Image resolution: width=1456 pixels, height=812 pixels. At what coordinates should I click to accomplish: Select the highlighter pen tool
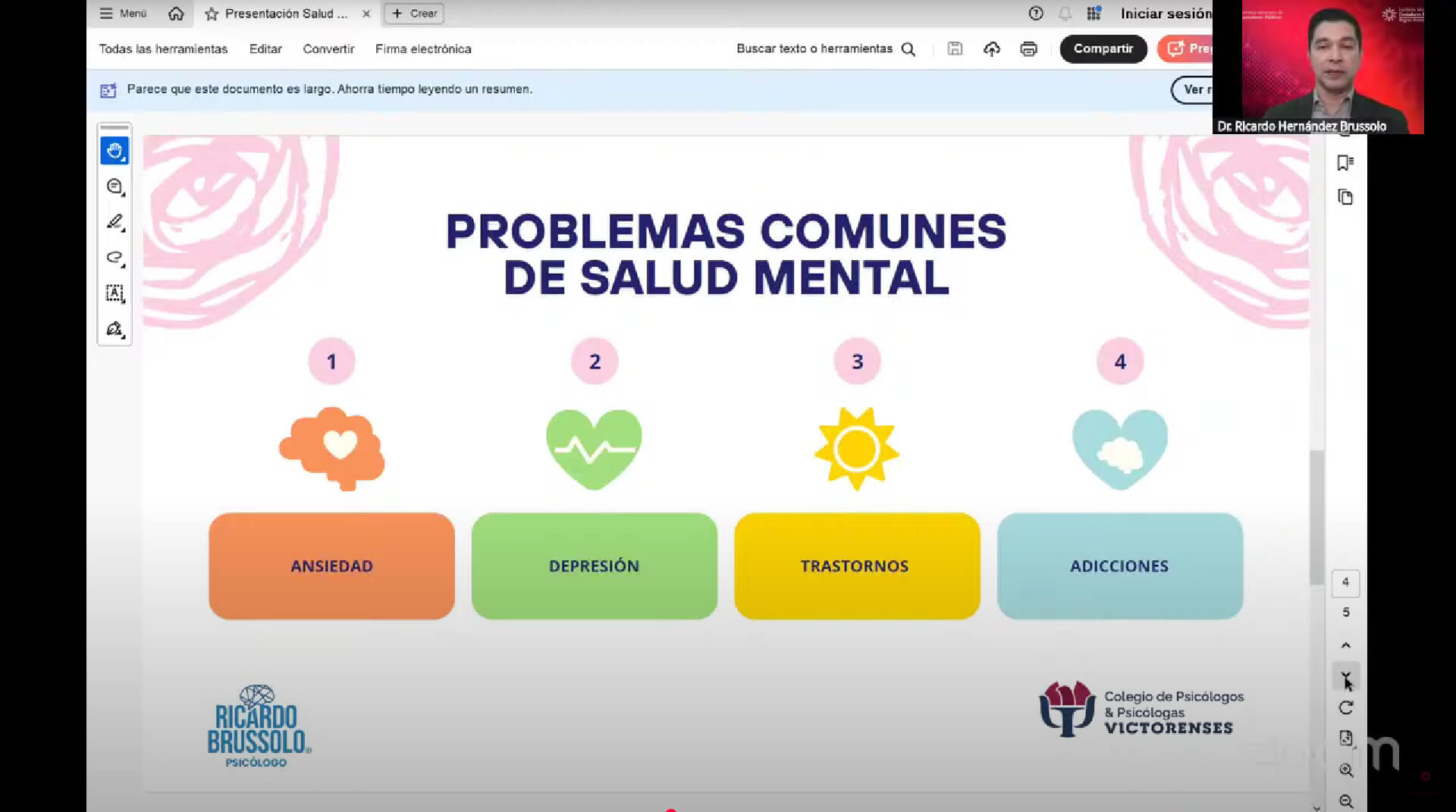tap(115, 222)
